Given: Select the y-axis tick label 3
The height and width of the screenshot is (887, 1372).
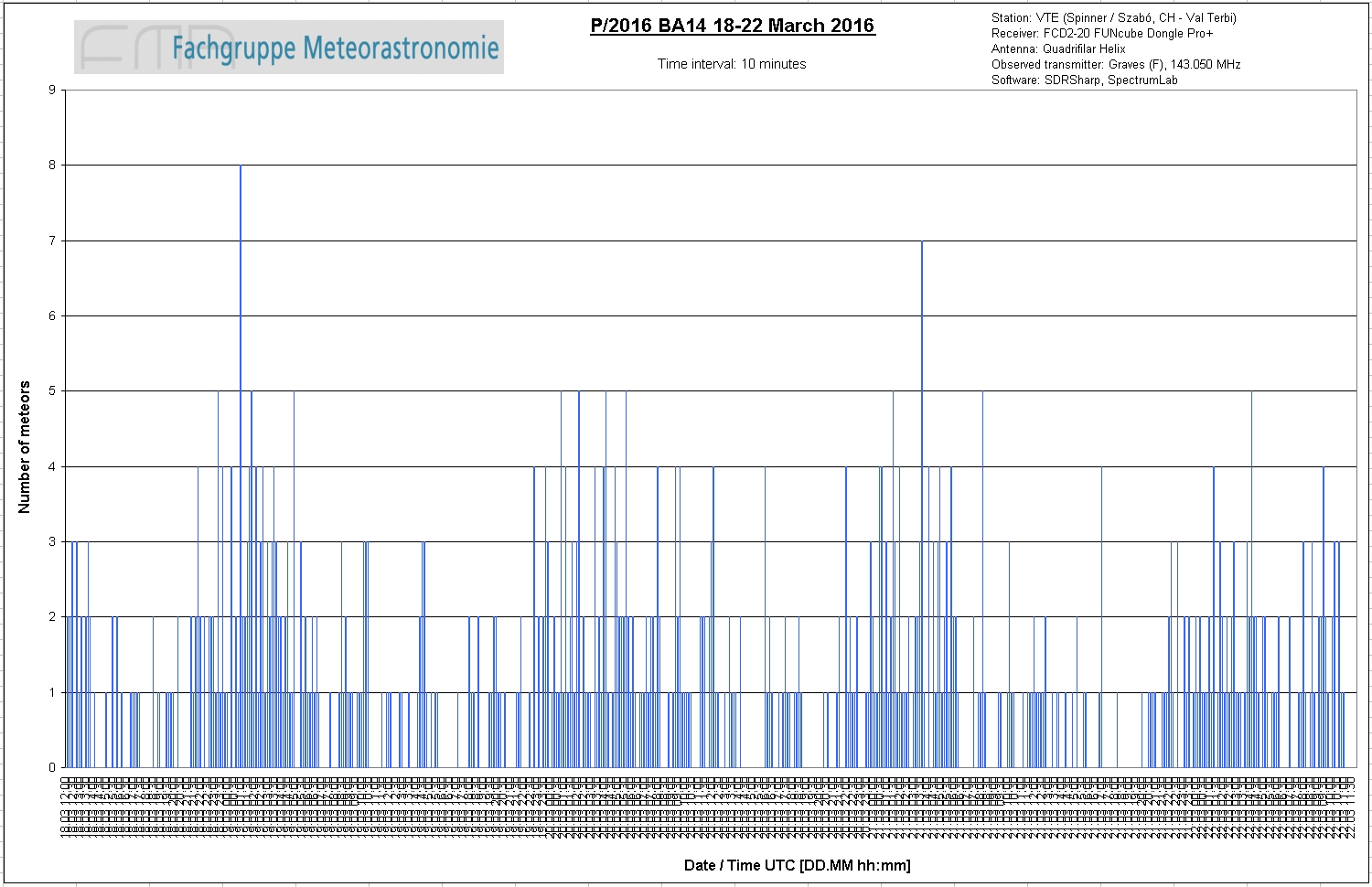Looking at the screenshot, I should click(52, 541).
